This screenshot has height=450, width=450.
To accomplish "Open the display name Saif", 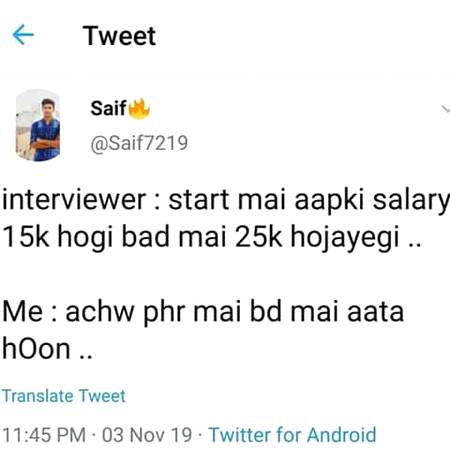I will coord(109,109).
